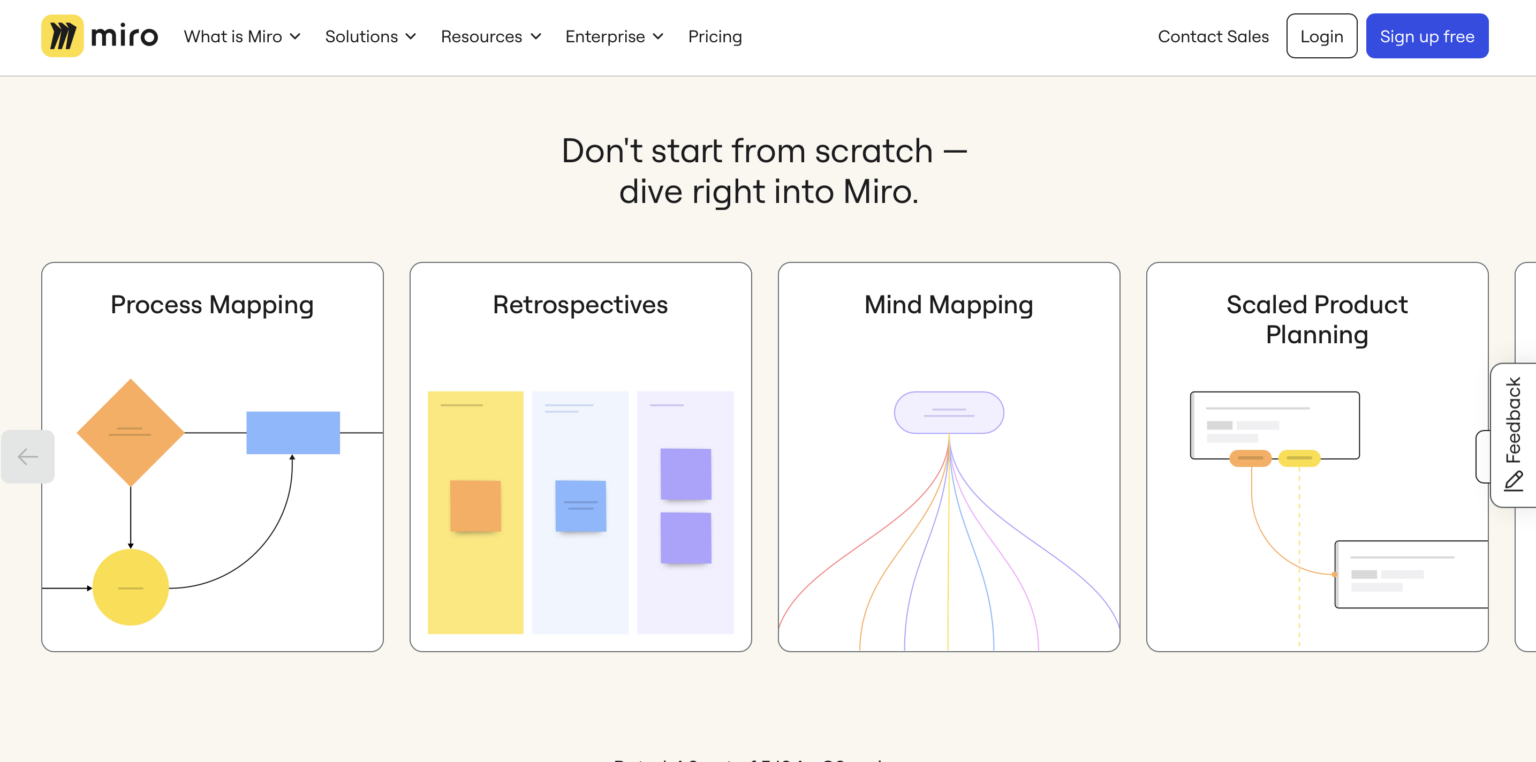Click the yellow column in Retrospectives preview
Viewport: 1536px width, 762px height.
(x=475, y=513)
